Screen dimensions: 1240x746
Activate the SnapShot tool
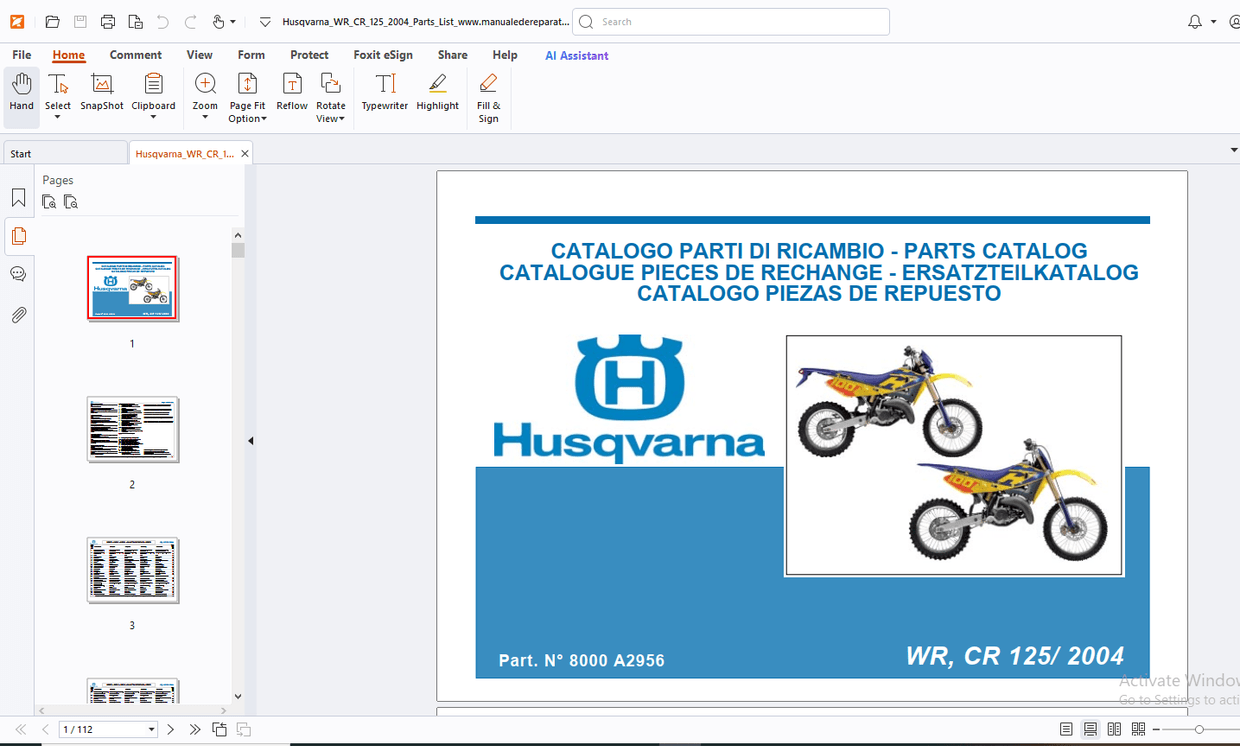coord(101,95)
